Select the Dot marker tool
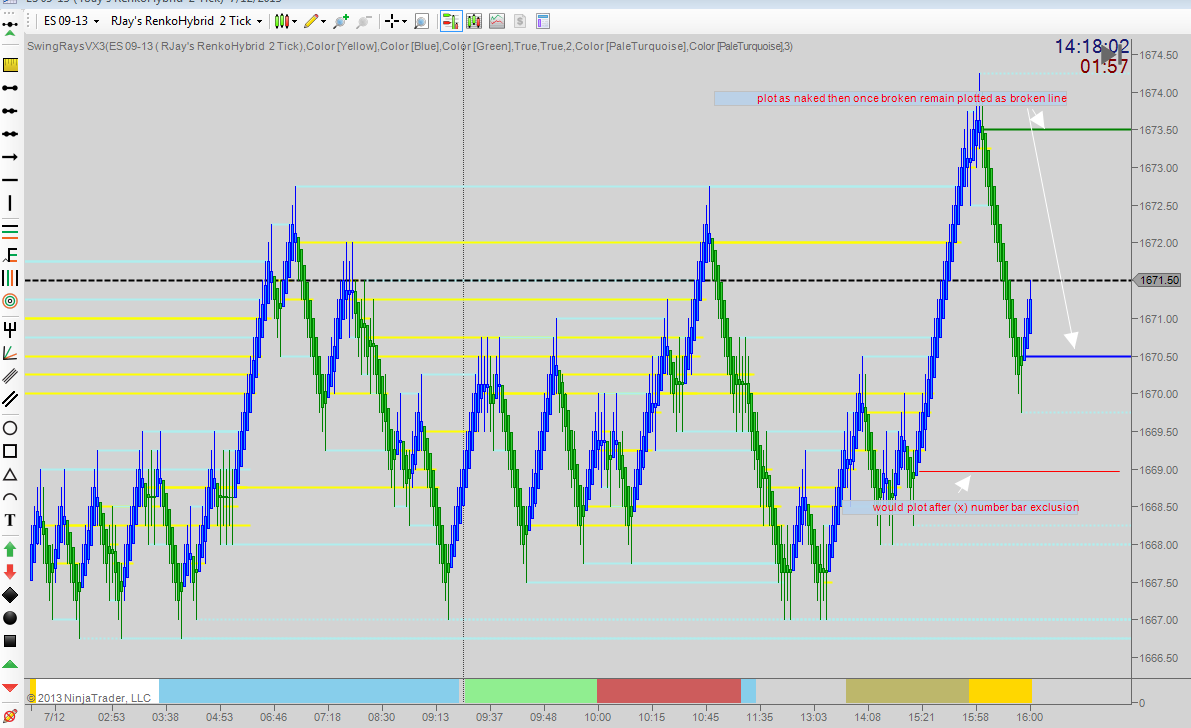The image size is (1191, 728). 10,618
